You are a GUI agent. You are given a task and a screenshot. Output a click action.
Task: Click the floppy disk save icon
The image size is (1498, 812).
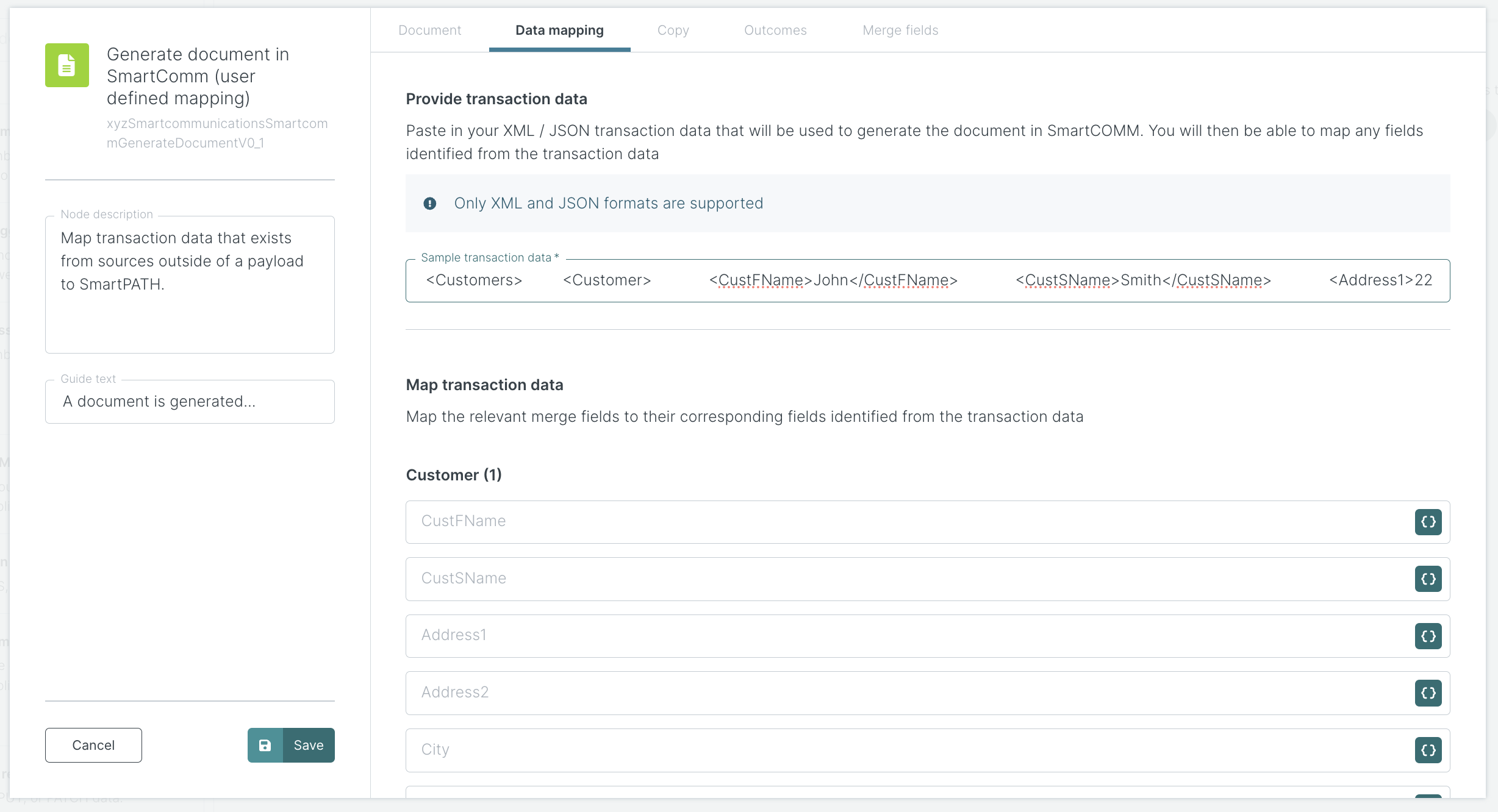click(x=265, y=745)
